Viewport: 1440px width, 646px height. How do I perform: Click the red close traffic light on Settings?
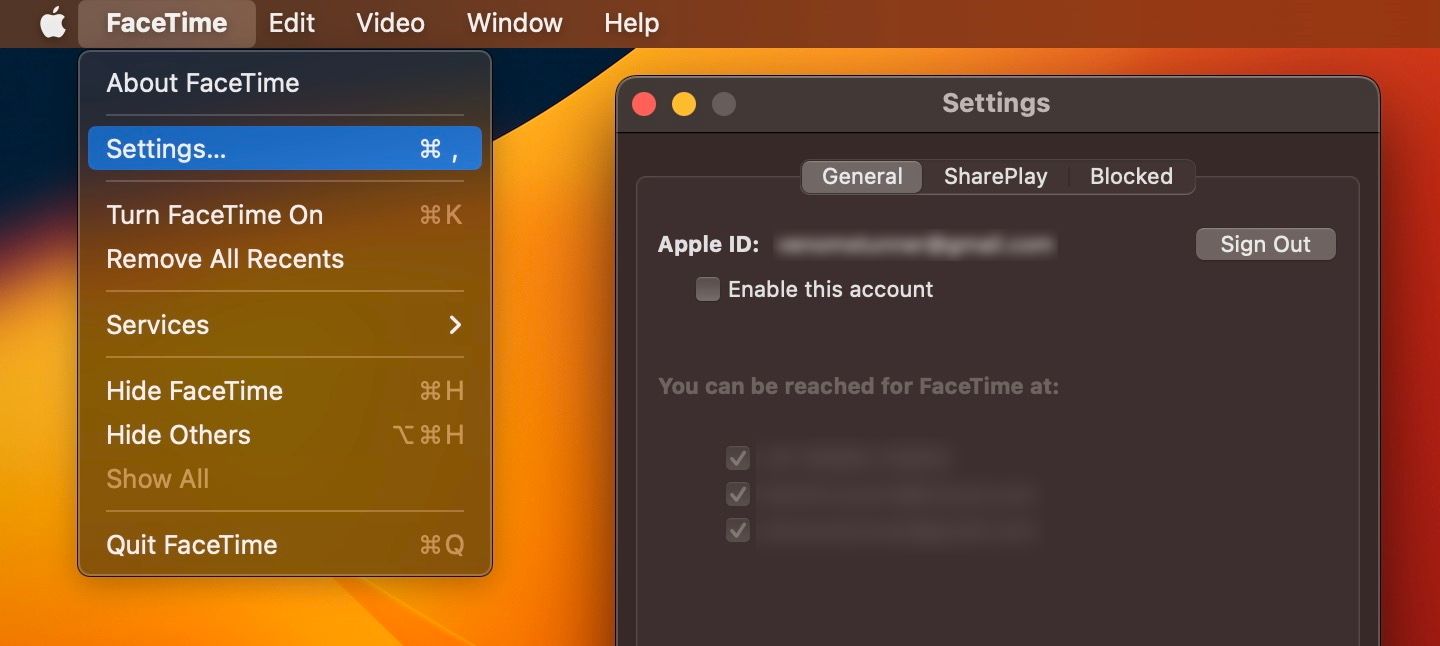[x=643, y=103]
